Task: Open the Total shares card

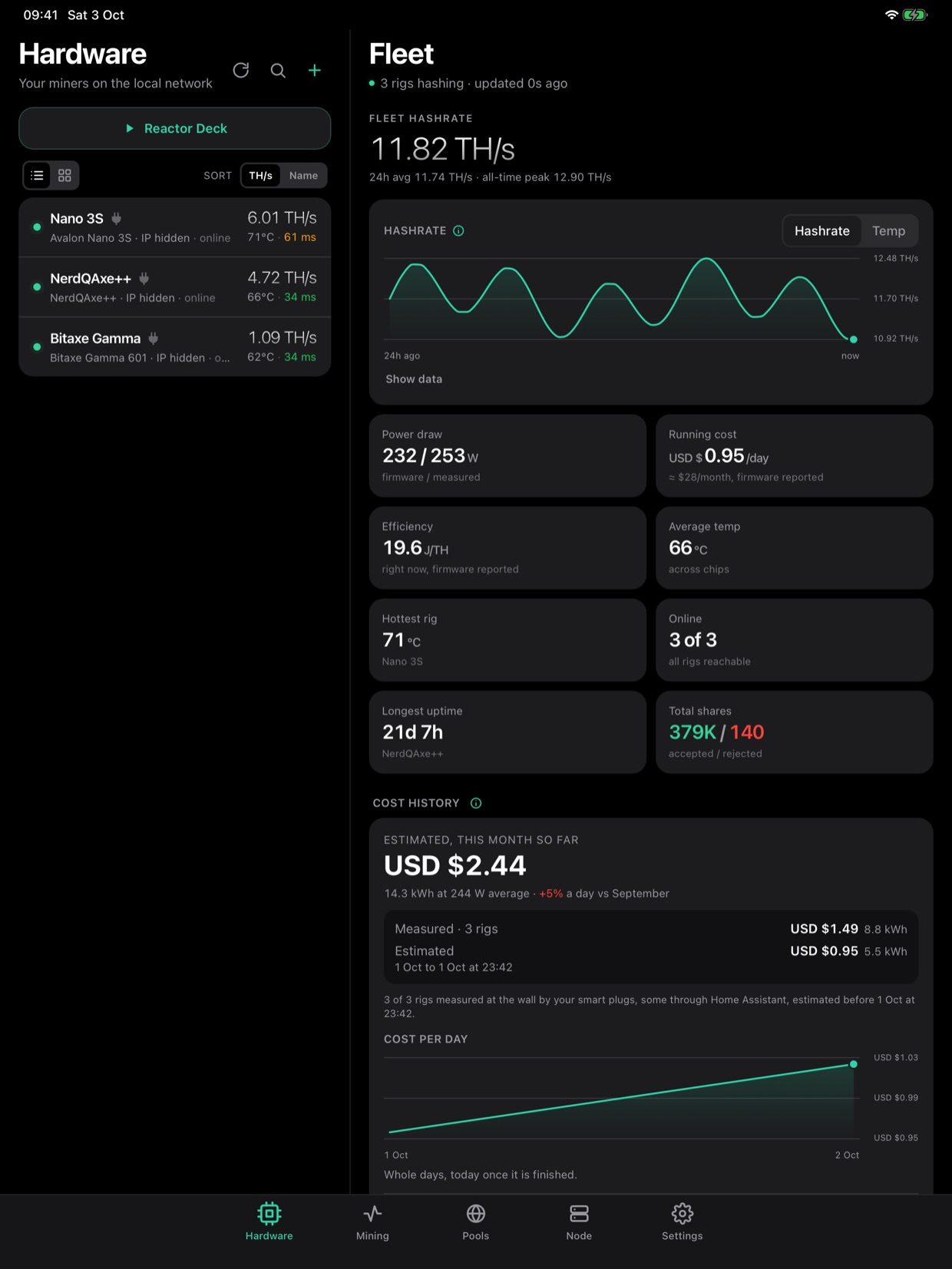Action: pyautogui.click(x=795, y=732)
